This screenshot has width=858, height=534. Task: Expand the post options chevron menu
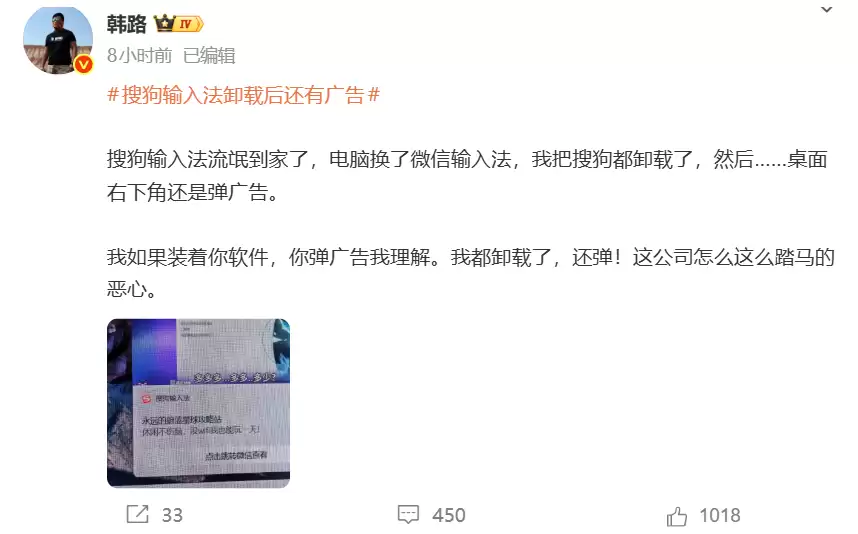click(826, 9)
